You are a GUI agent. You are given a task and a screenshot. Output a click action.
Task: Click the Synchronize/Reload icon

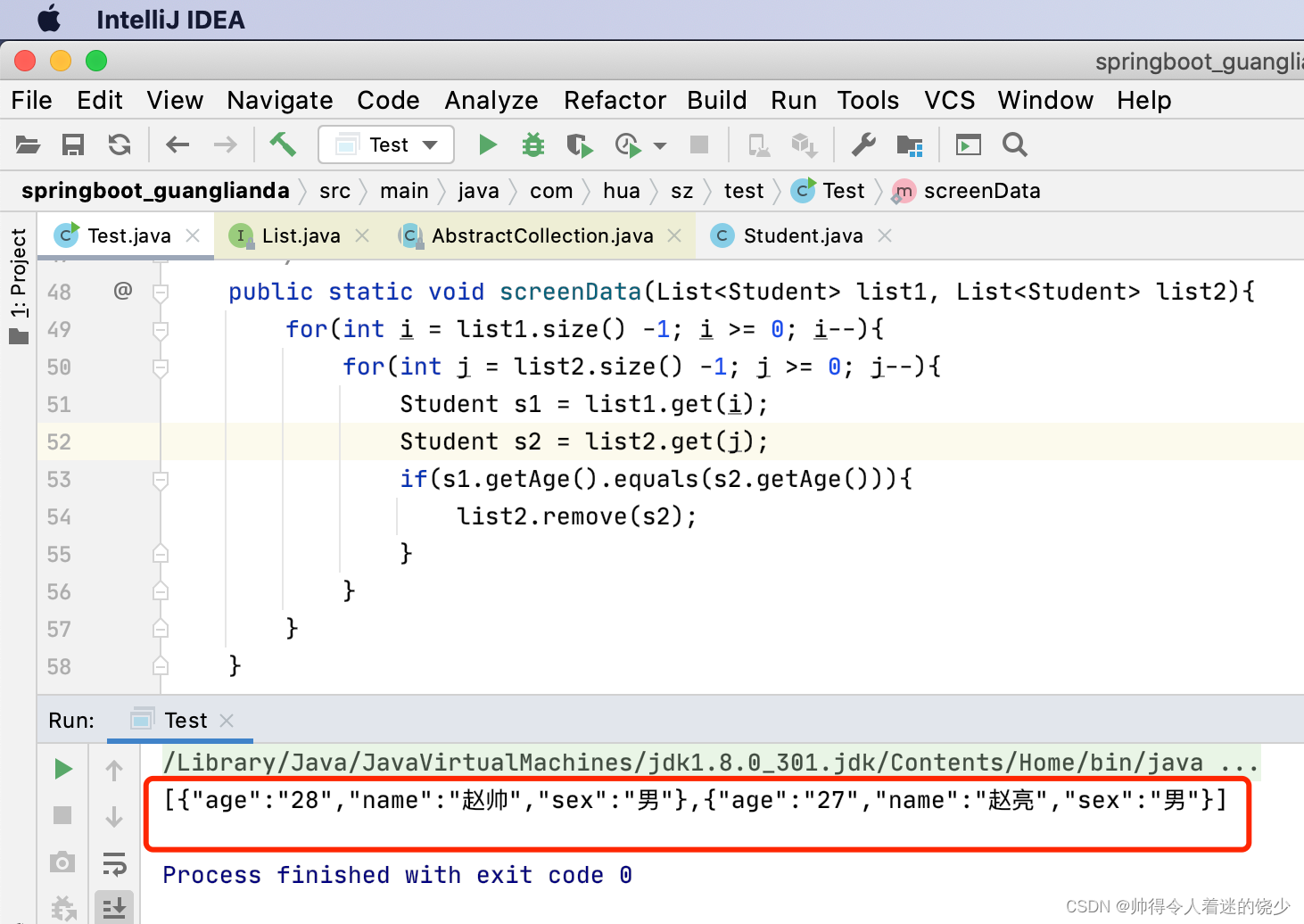pyautogui.click(x=120, y=144)
